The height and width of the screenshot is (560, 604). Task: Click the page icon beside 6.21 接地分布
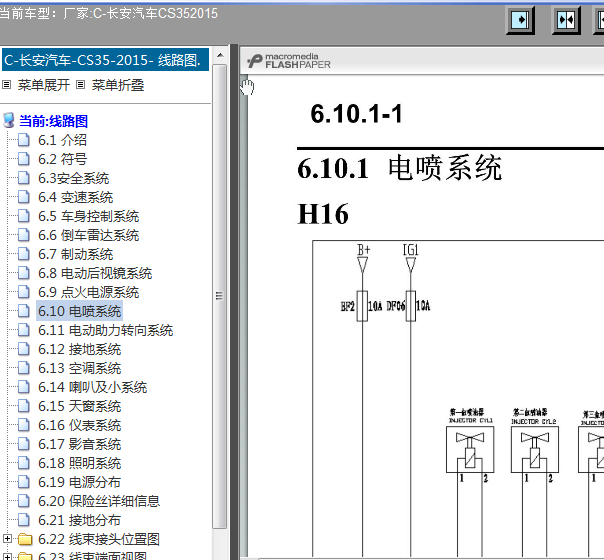pyautogui.click(x=23, y=520)
